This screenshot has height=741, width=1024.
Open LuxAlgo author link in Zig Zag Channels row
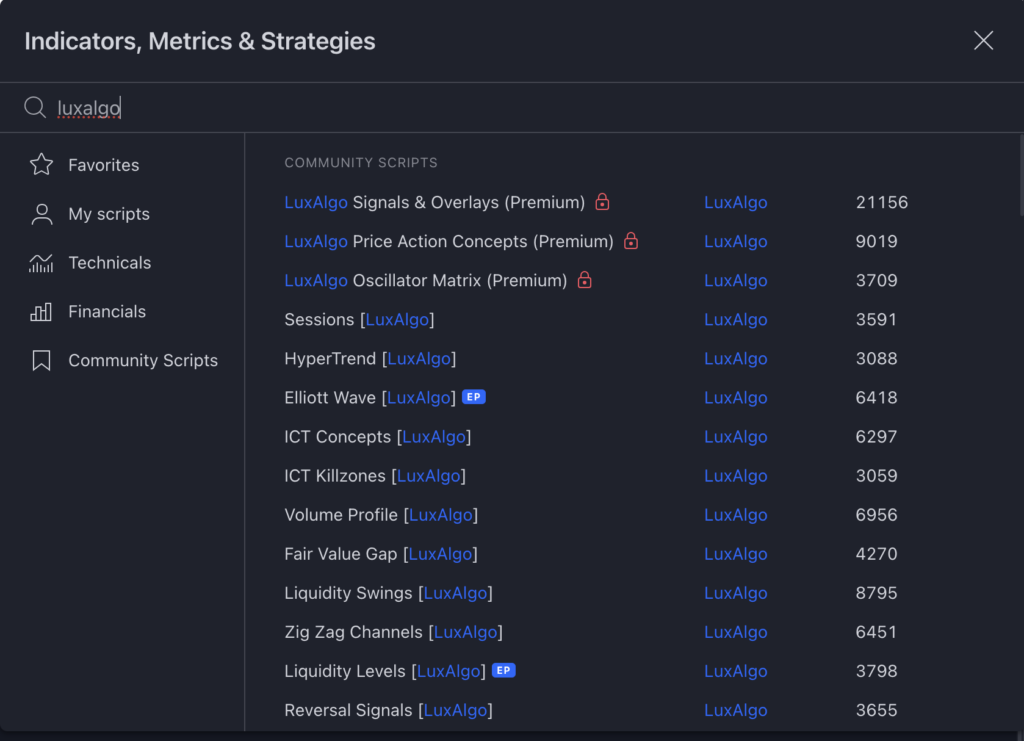point(735,632)
